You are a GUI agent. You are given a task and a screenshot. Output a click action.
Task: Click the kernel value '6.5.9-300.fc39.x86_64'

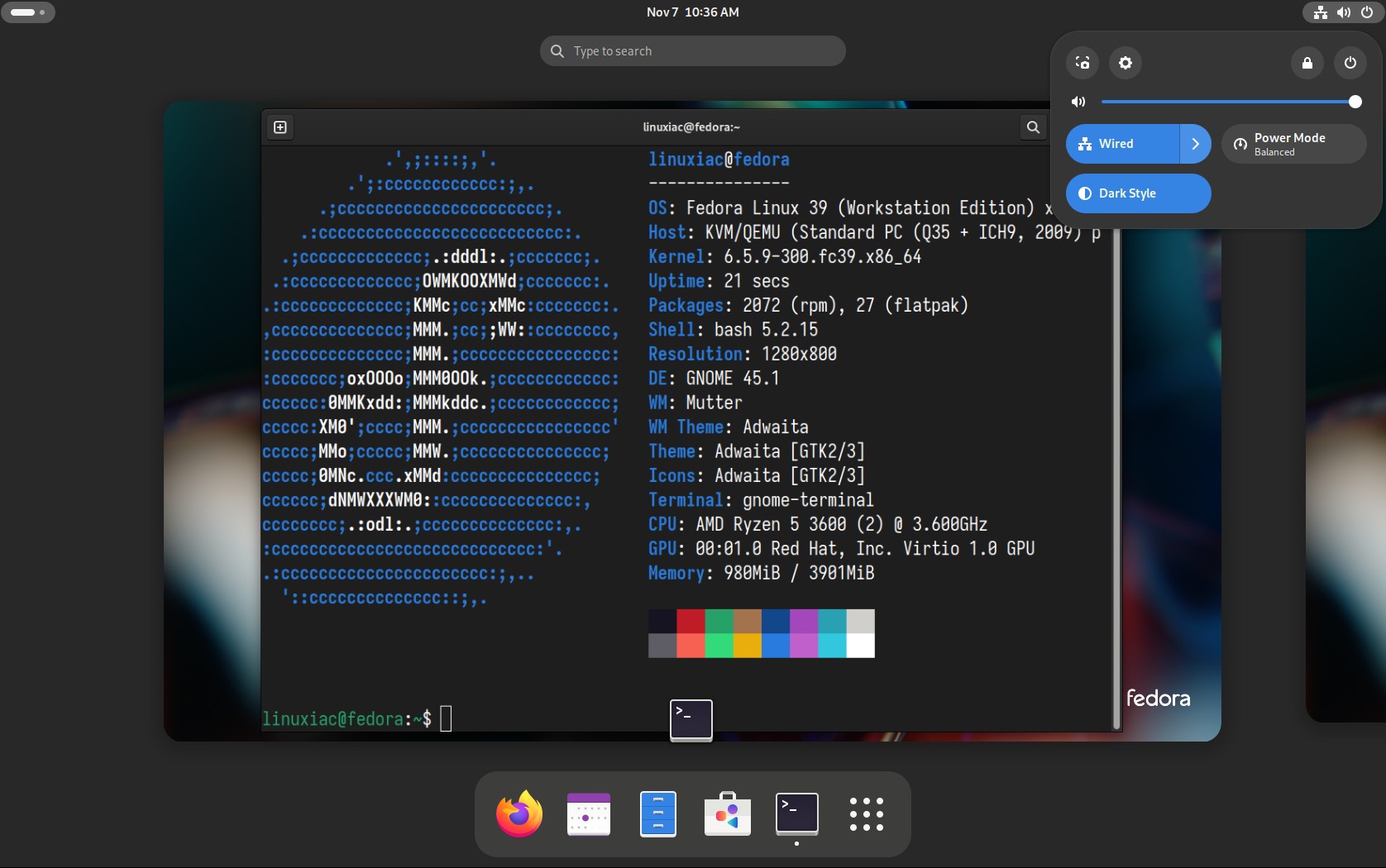823,257
